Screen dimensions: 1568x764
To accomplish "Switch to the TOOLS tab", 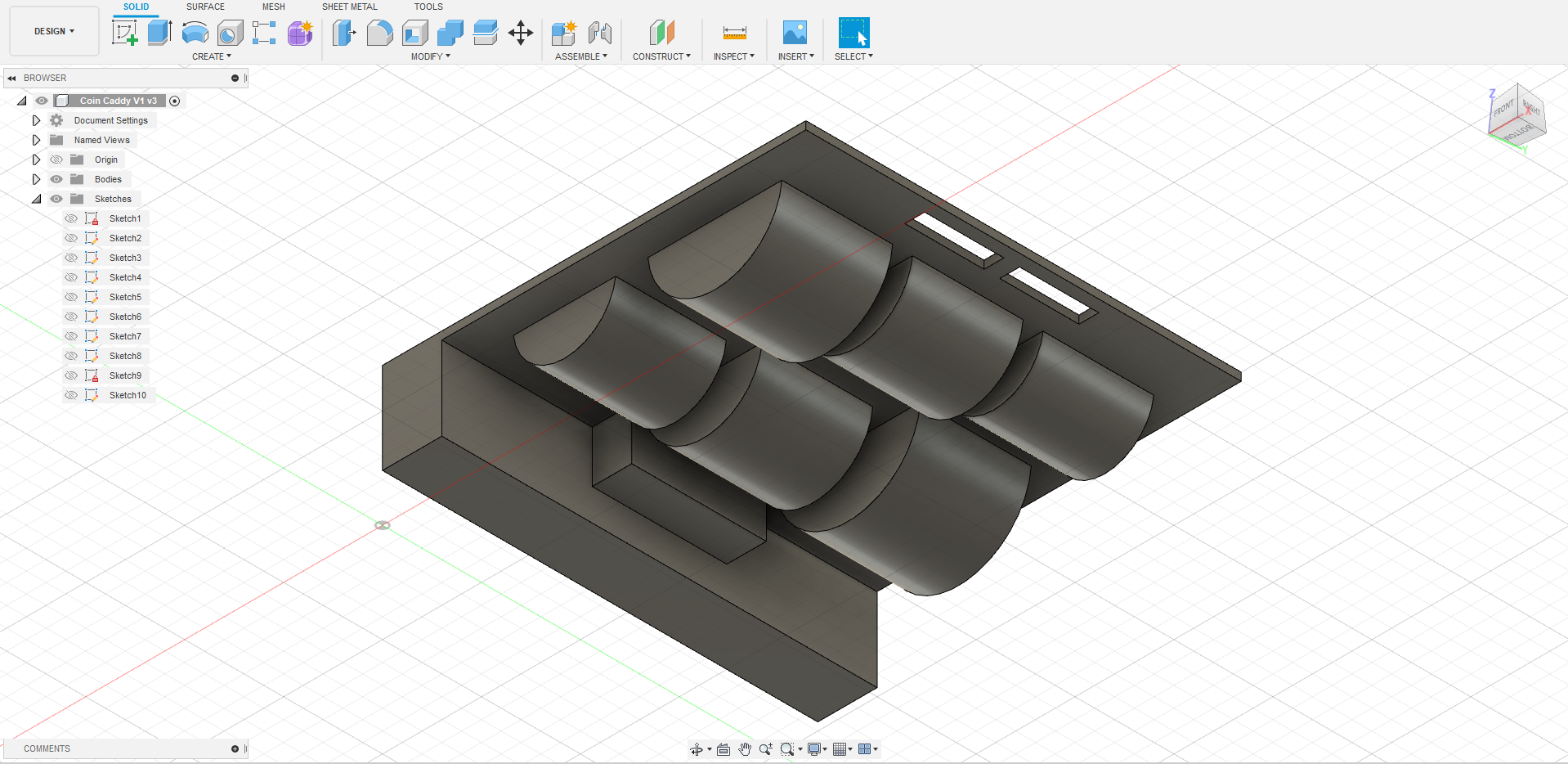I will coord(428,7).
